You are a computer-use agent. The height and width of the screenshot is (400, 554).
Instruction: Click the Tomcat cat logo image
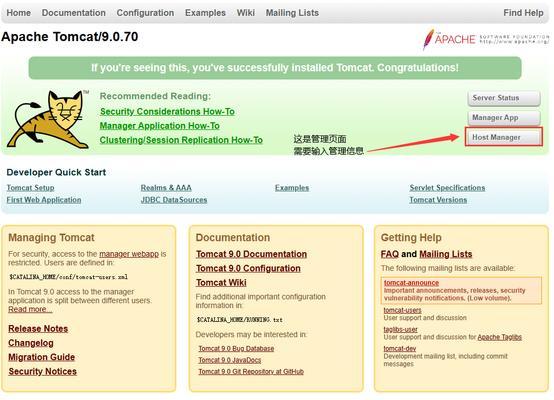click(x=48, y=119)
